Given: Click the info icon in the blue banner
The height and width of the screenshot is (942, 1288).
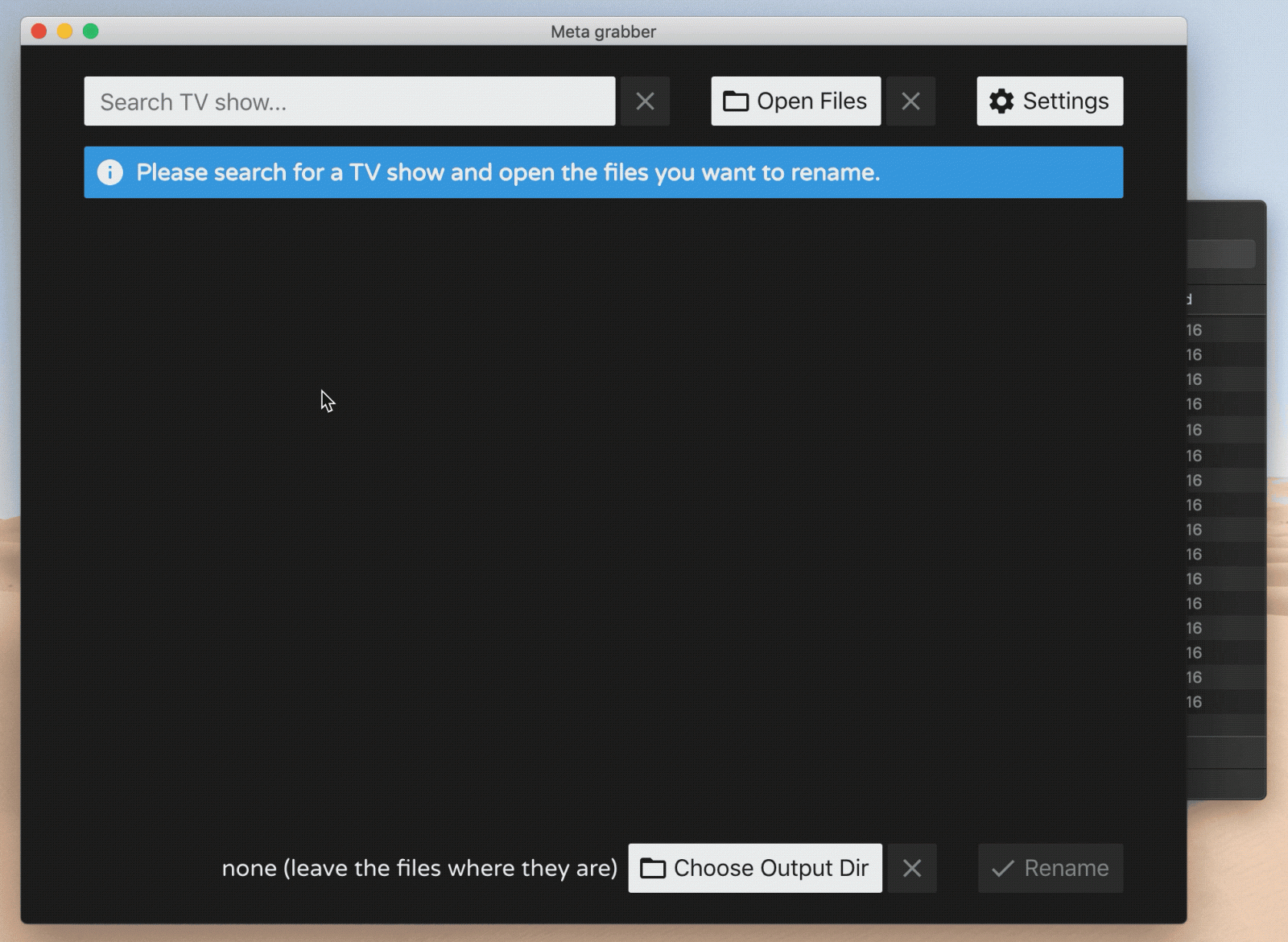Looking at the screenshot, I should pos(110,172).
